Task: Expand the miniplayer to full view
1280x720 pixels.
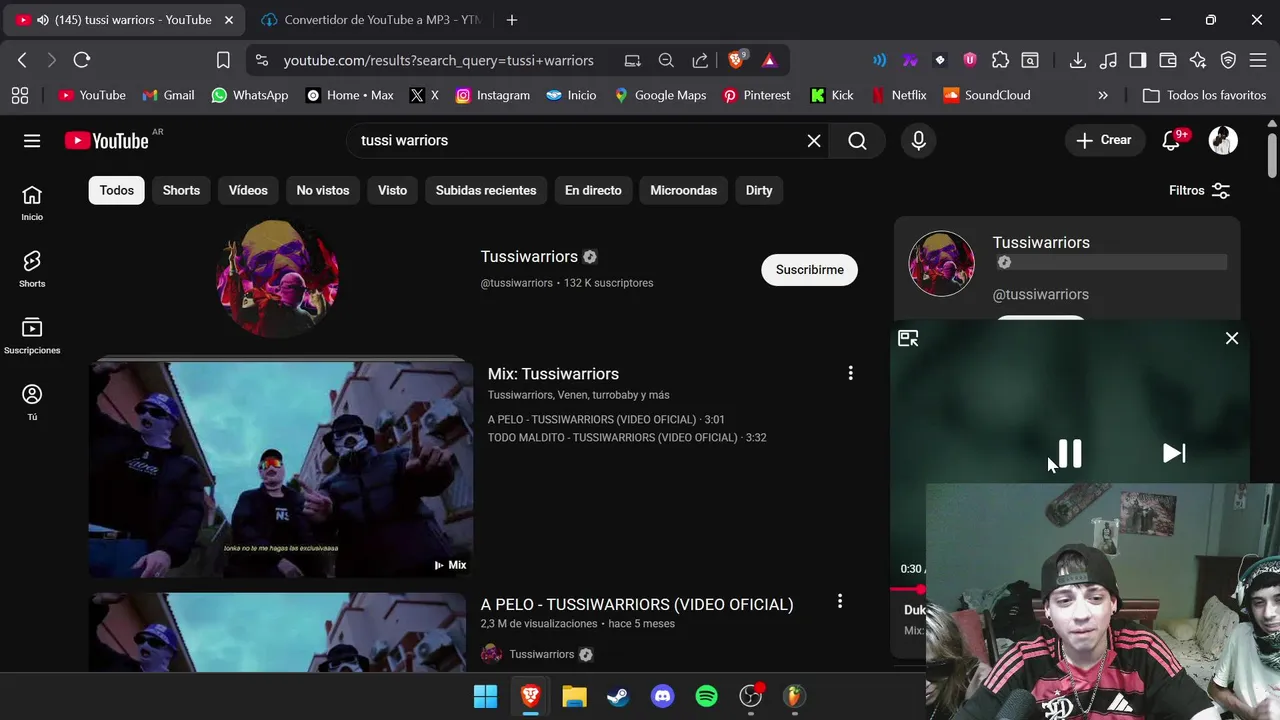Action: click(x=908, y=338)
